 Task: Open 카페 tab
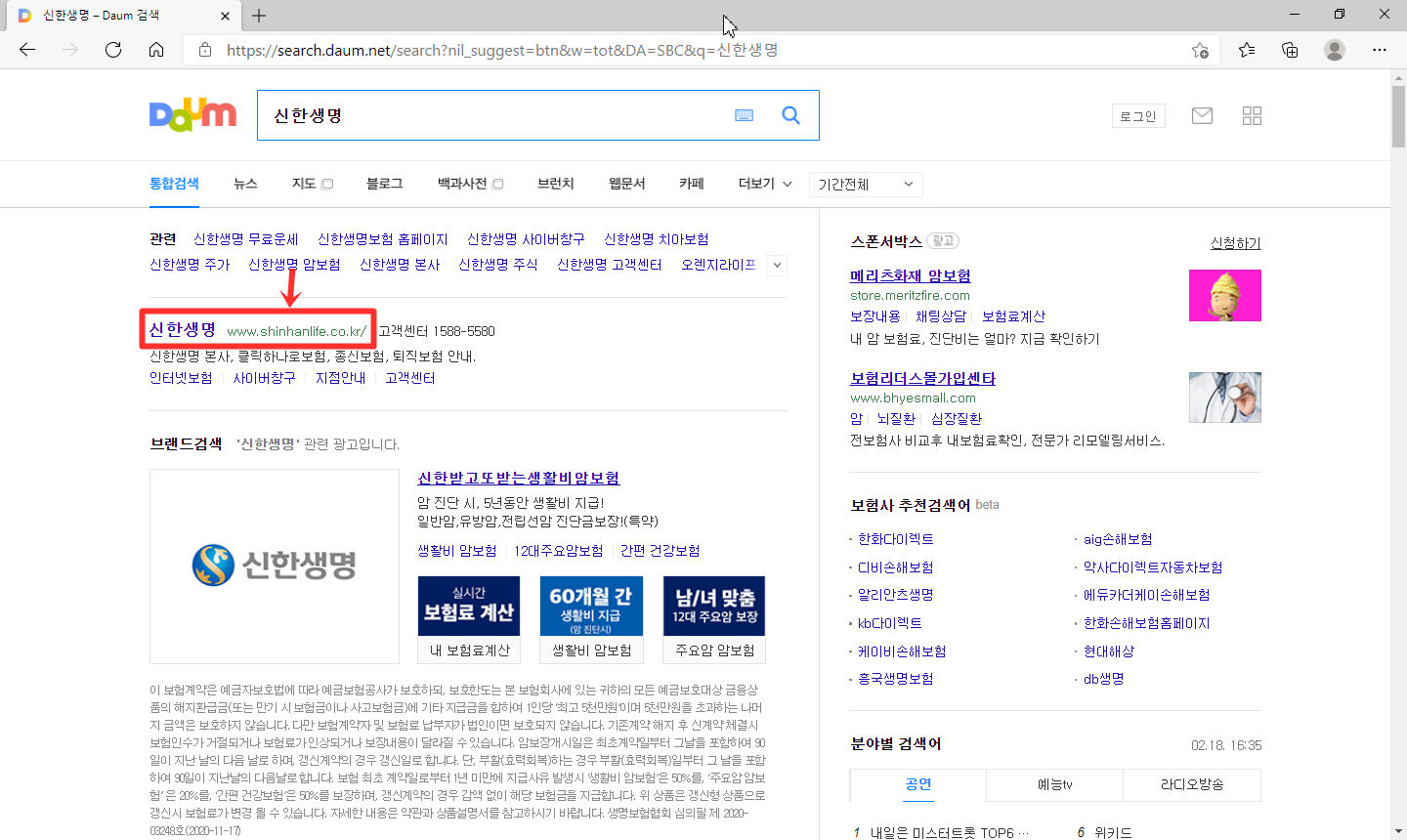click(x=692, y=184)
